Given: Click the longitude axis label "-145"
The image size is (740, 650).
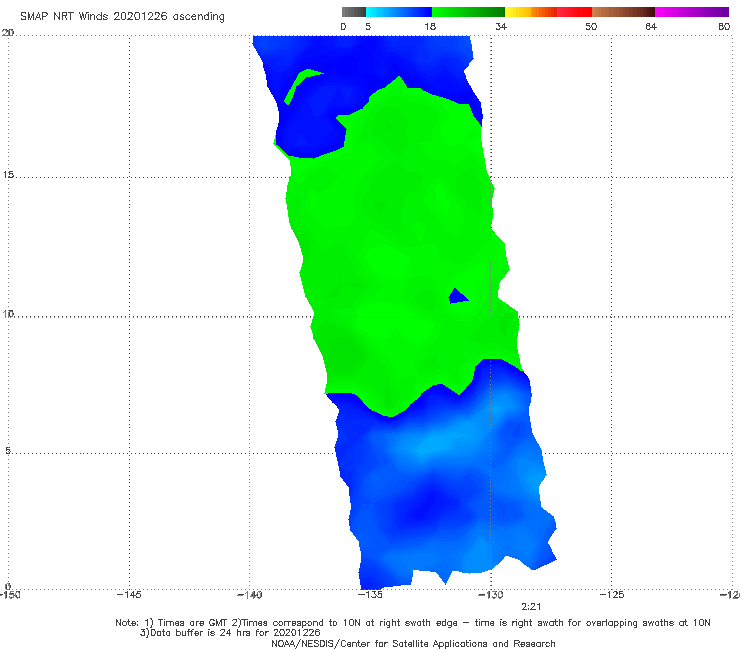Looking at the screenshot, I should [129, 594].
